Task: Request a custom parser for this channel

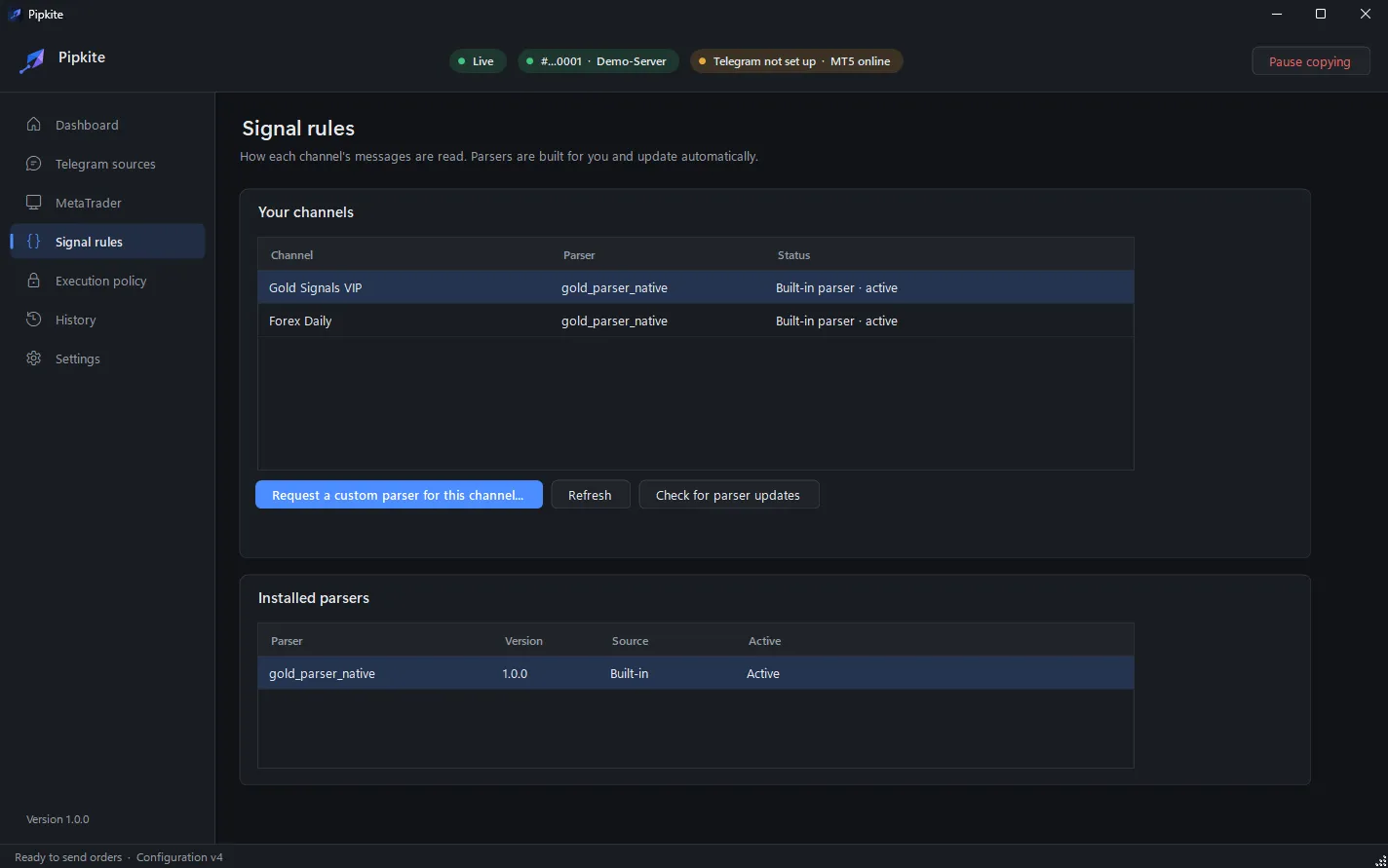Action: coord(399,495)
